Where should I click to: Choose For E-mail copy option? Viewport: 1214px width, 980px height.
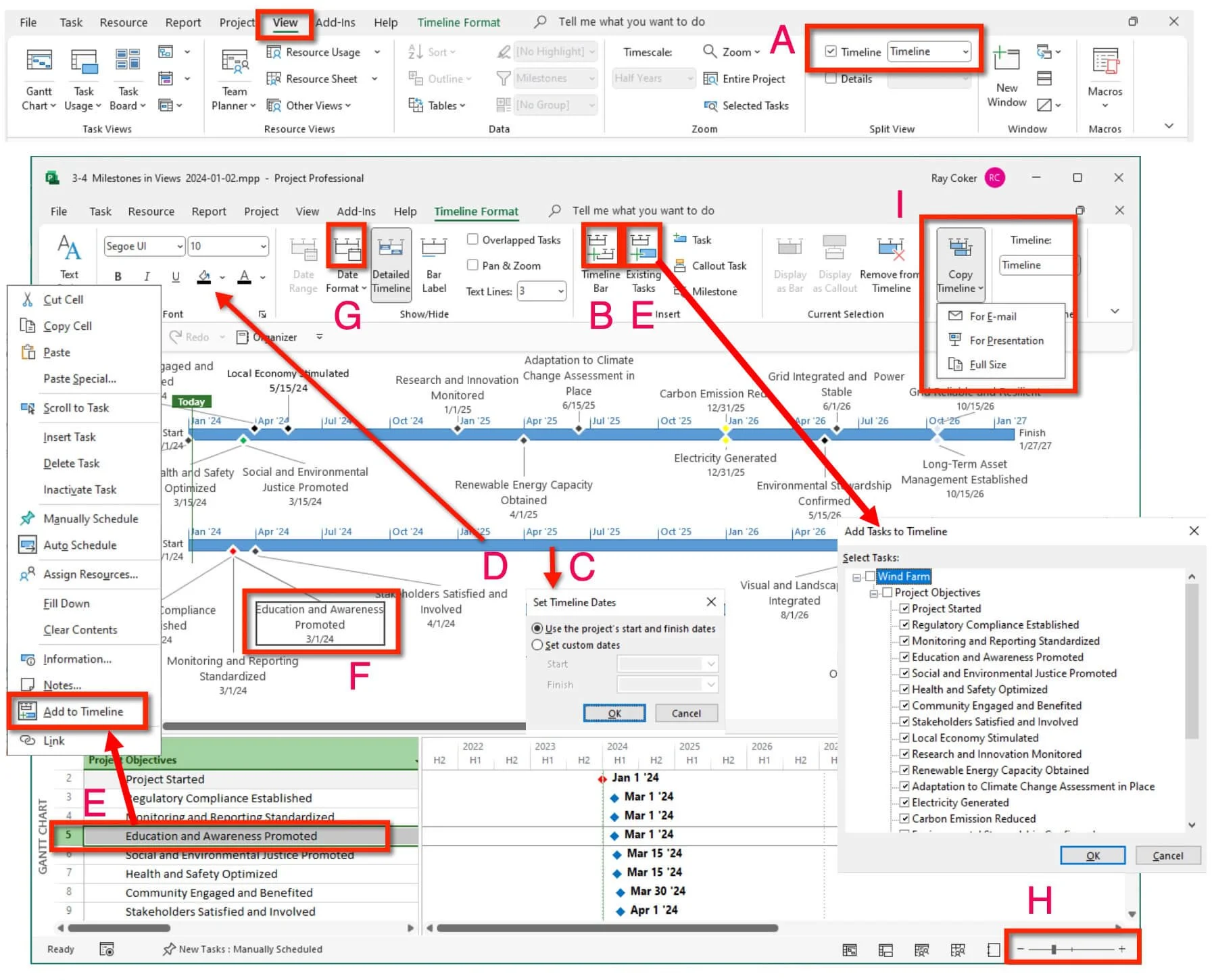point(992,316)
